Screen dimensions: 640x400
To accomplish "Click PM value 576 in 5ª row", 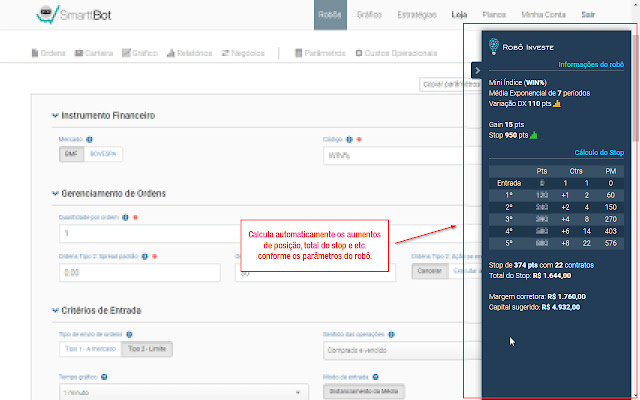I will [611, 243].
